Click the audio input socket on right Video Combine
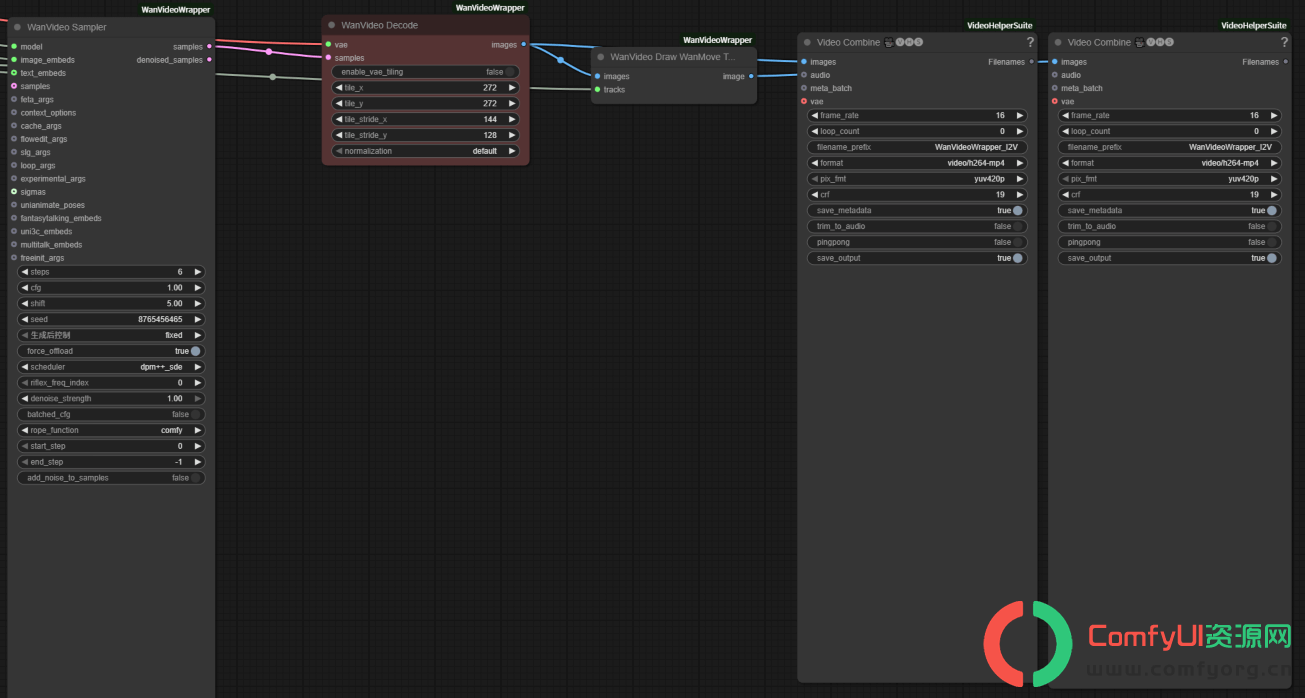This screenshot has width=1305, height=698. coord(1054,75)
